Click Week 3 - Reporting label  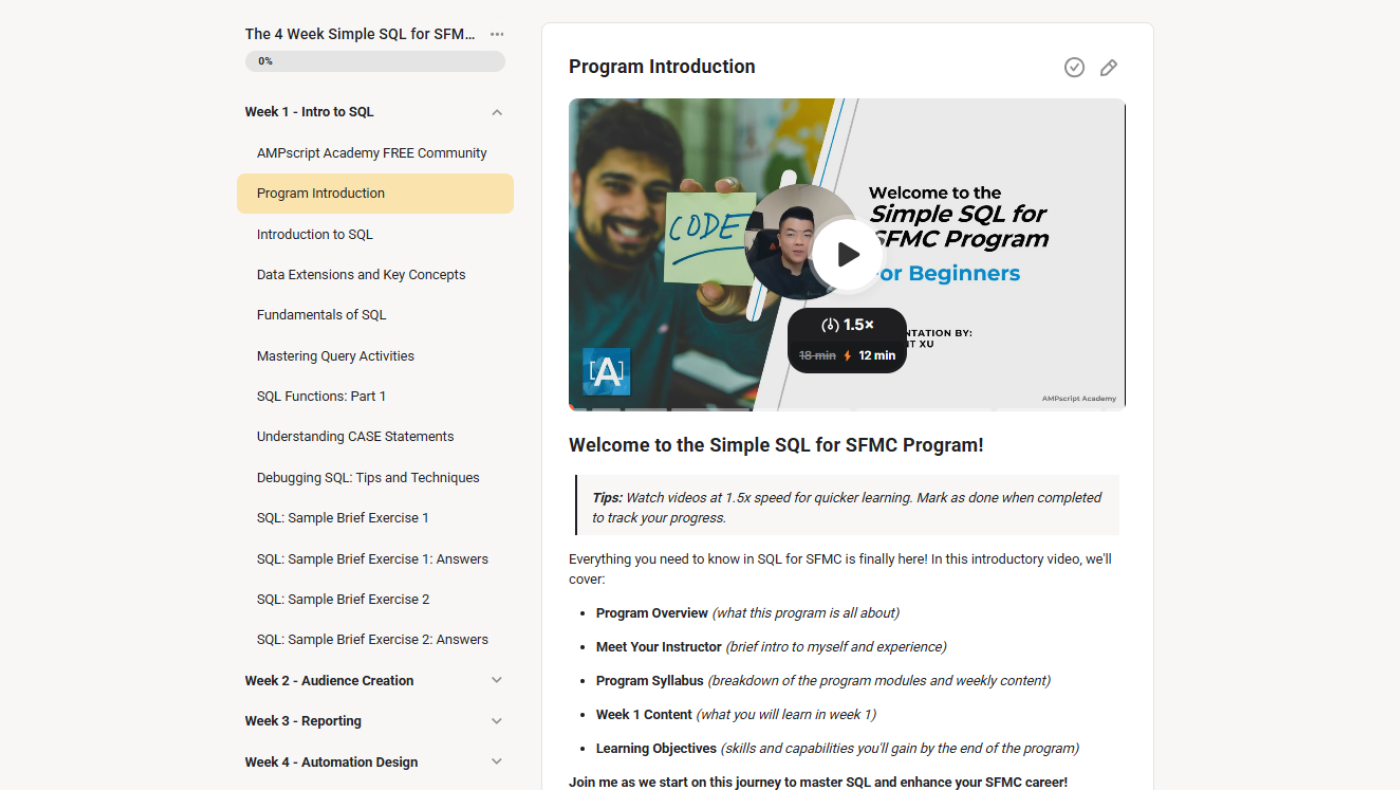click(303, 721)
